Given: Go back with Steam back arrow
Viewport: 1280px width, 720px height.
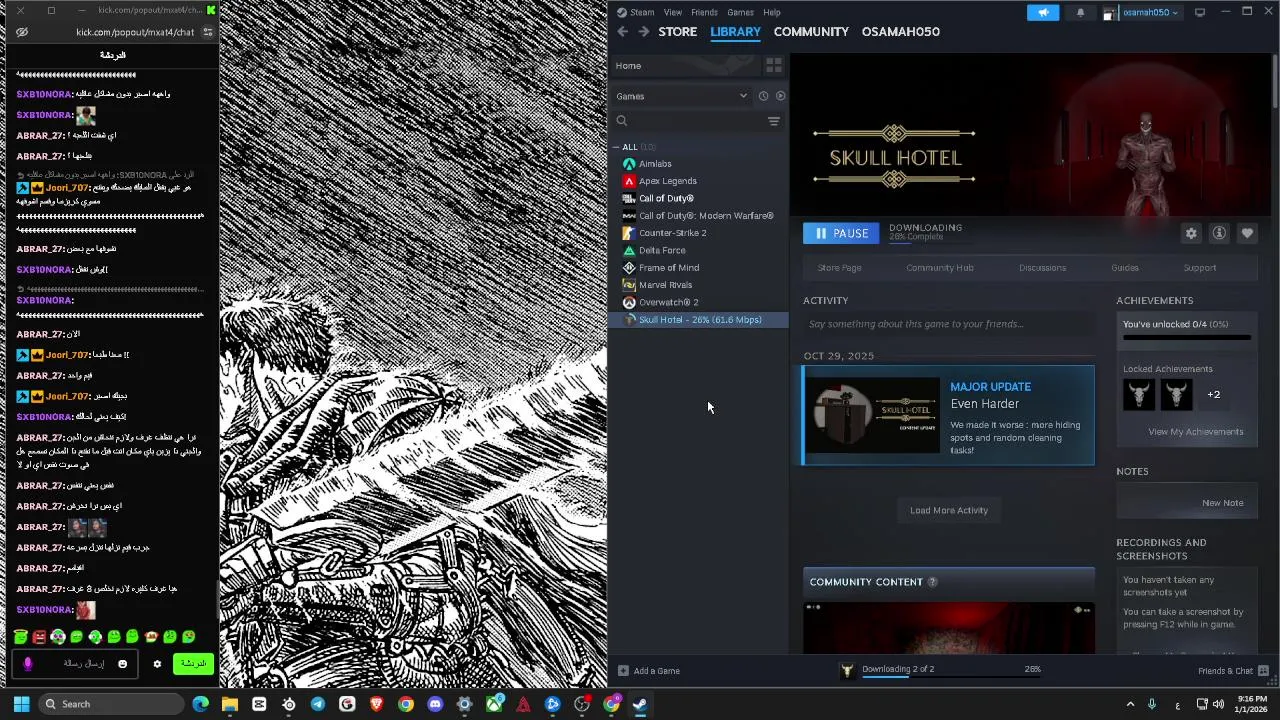Looking at the screenshot, I should click(622, 32).
